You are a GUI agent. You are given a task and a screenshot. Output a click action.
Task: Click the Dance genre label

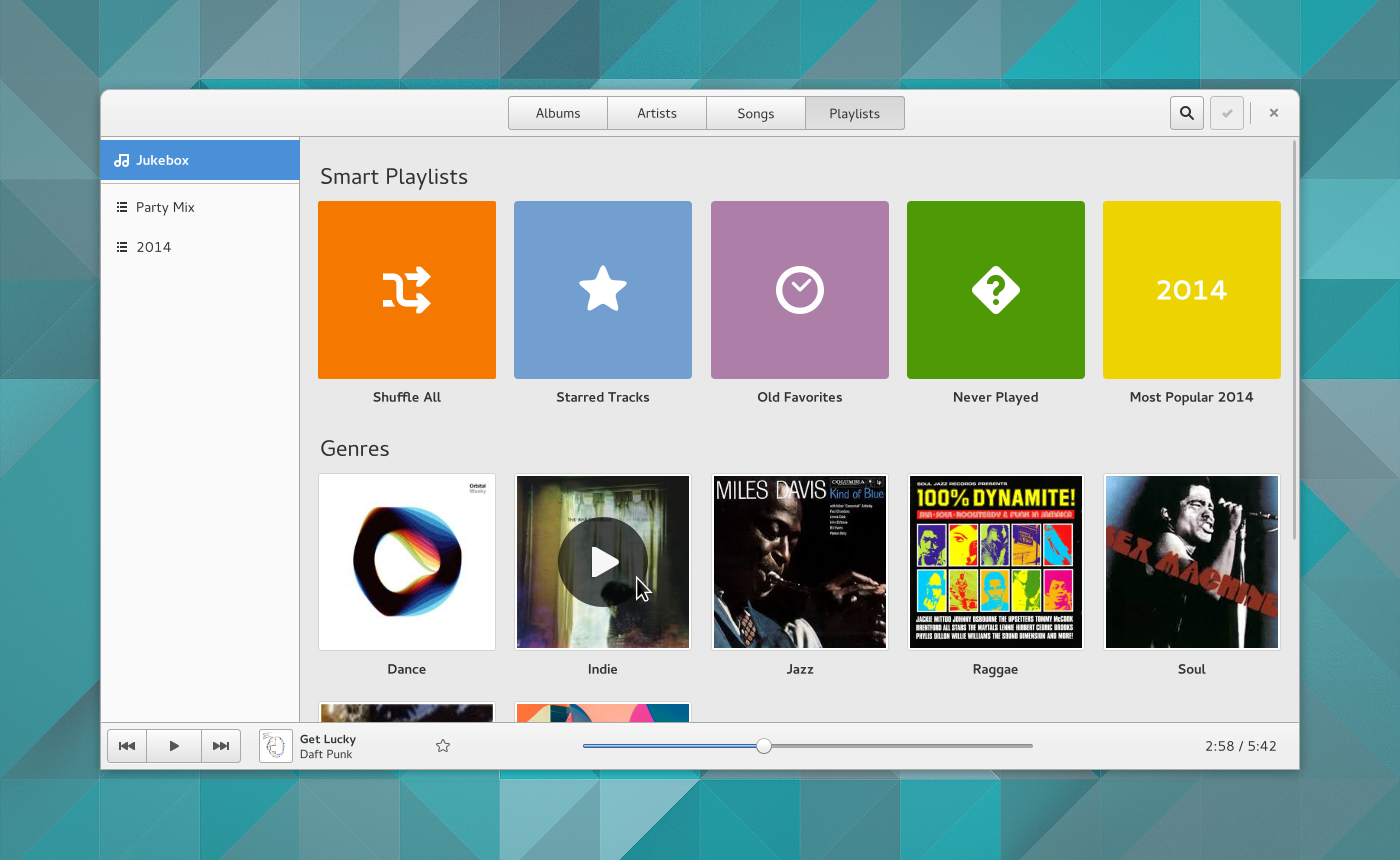point(407,669)
